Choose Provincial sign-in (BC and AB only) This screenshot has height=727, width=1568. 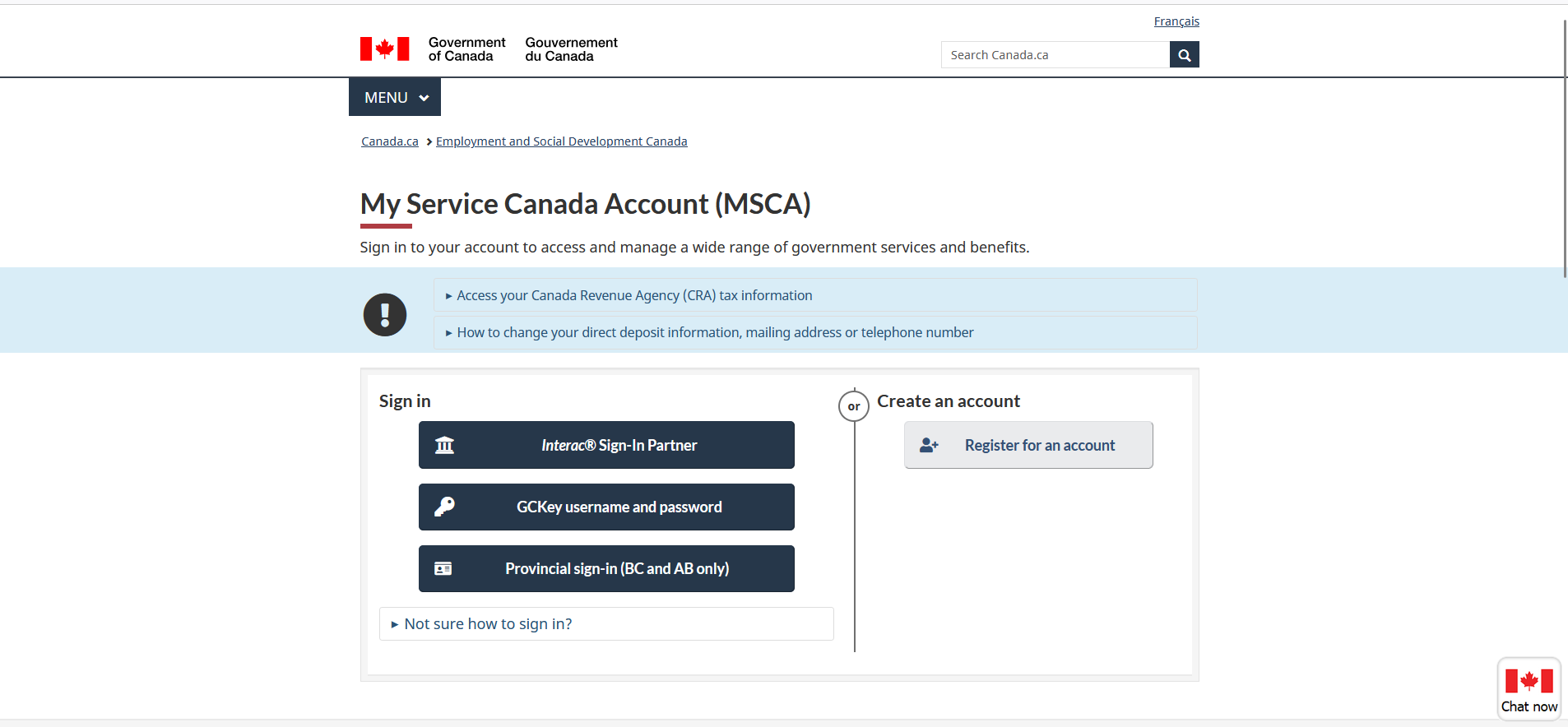point(606,568)
